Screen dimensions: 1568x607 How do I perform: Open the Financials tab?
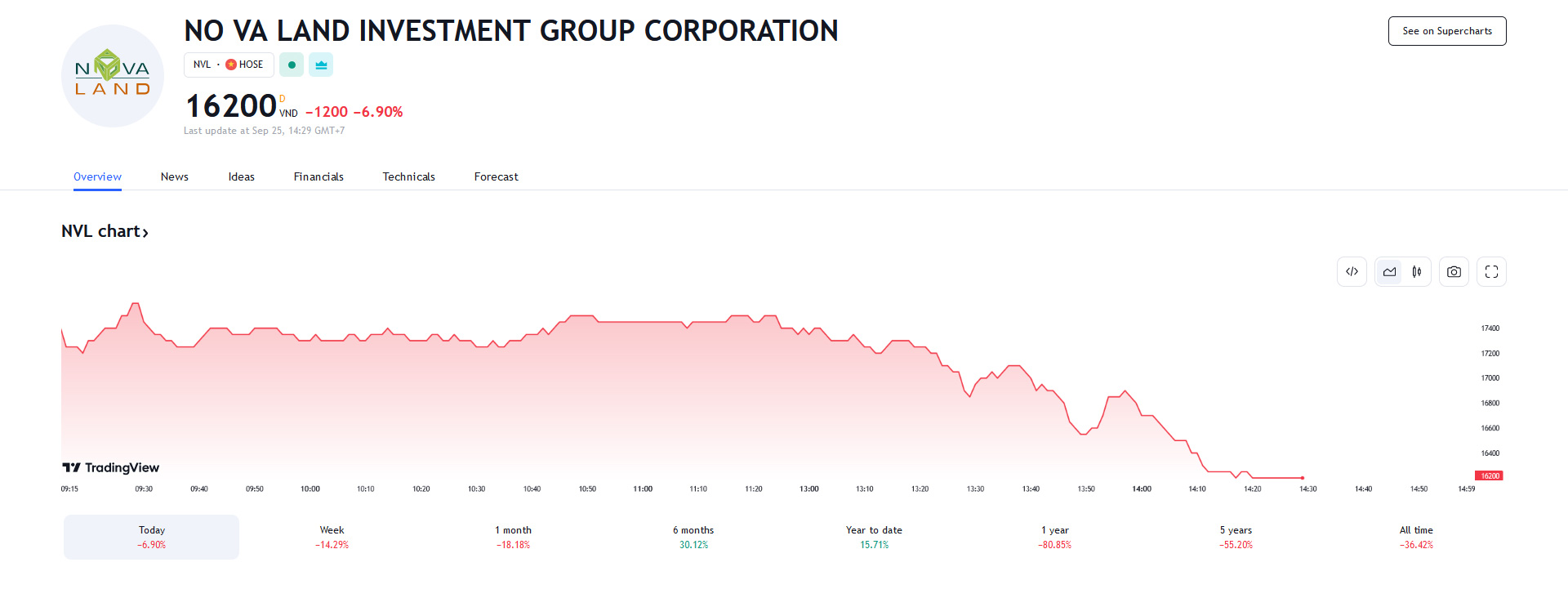[318, 176]
